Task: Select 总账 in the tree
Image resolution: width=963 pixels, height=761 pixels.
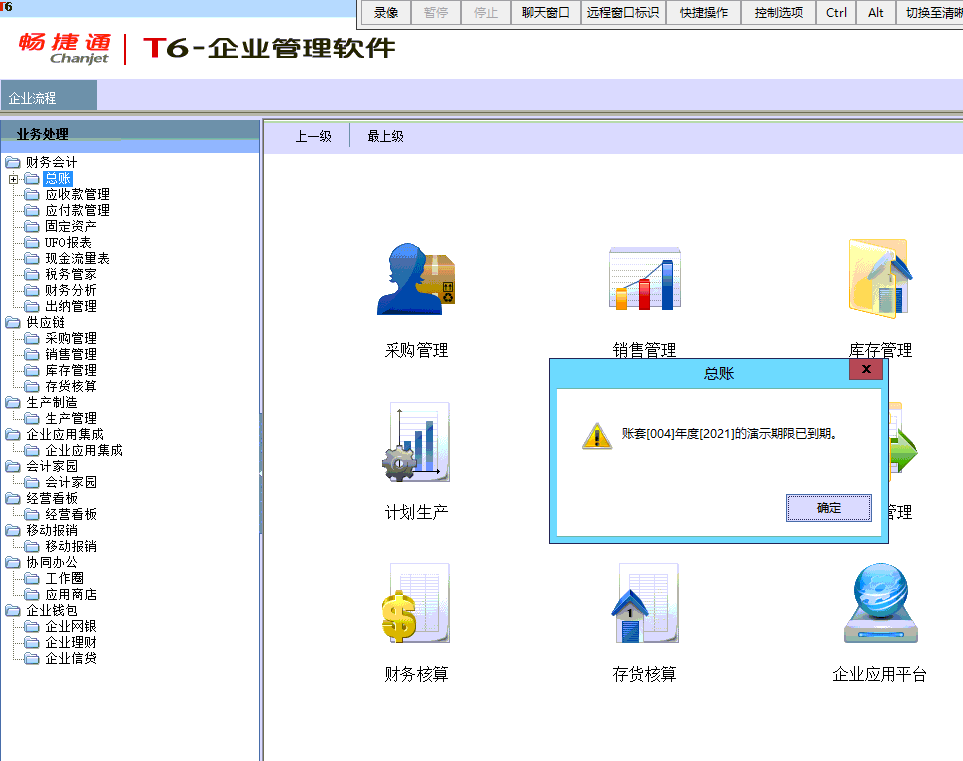Action: pos(58,179)
